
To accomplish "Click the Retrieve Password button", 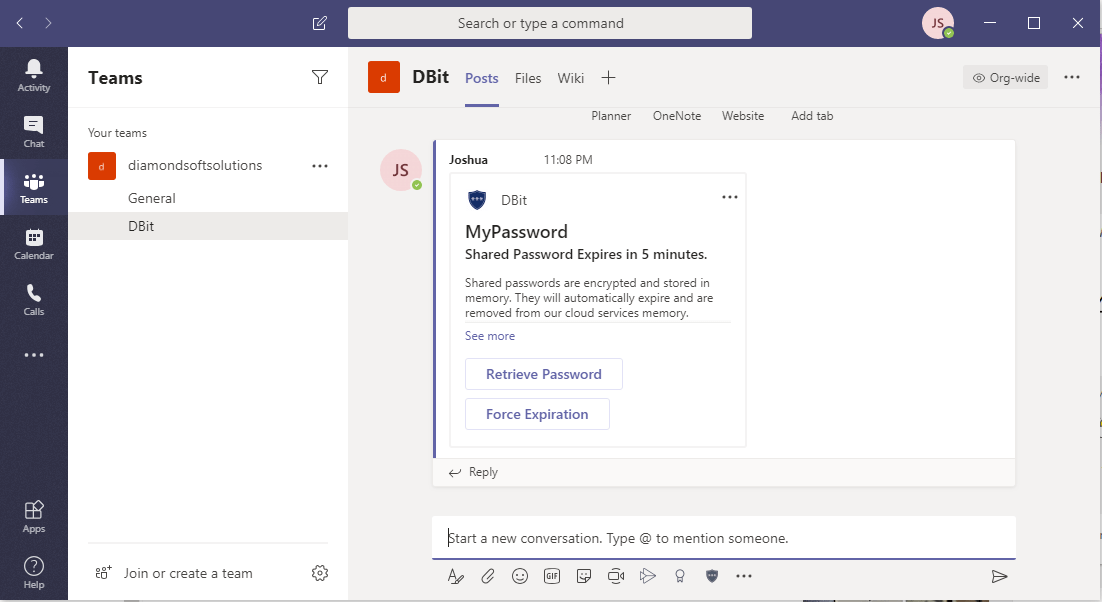I will (543, 373).
